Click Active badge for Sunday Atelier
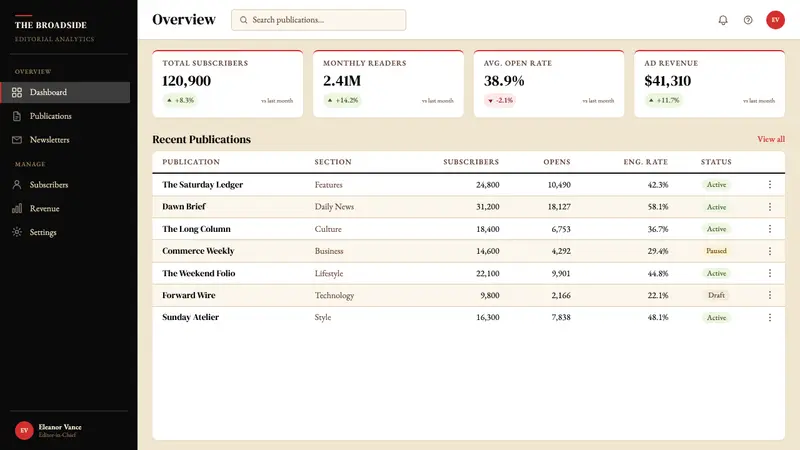This screenshot has width=800, height=450. (x=716, y=318)
